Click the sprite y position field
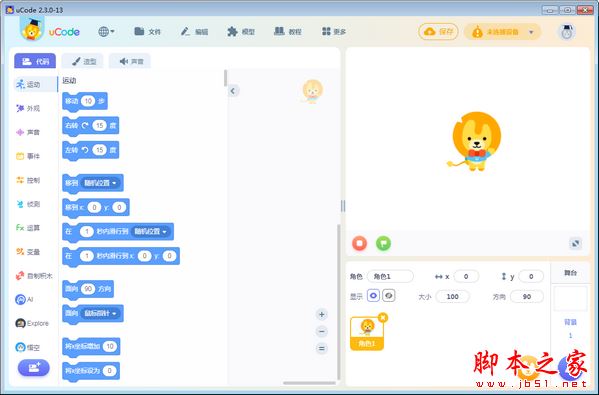This screenshot has width=599, height=395. point(531,276)
